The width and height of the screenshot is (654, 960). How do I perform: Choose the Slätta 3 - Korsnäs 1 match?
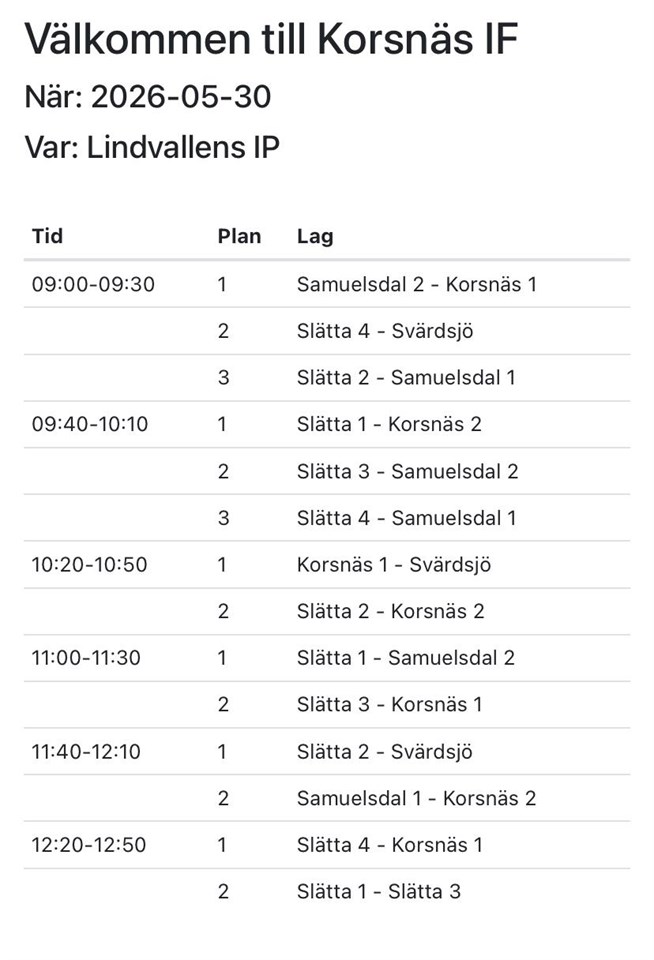389,704
